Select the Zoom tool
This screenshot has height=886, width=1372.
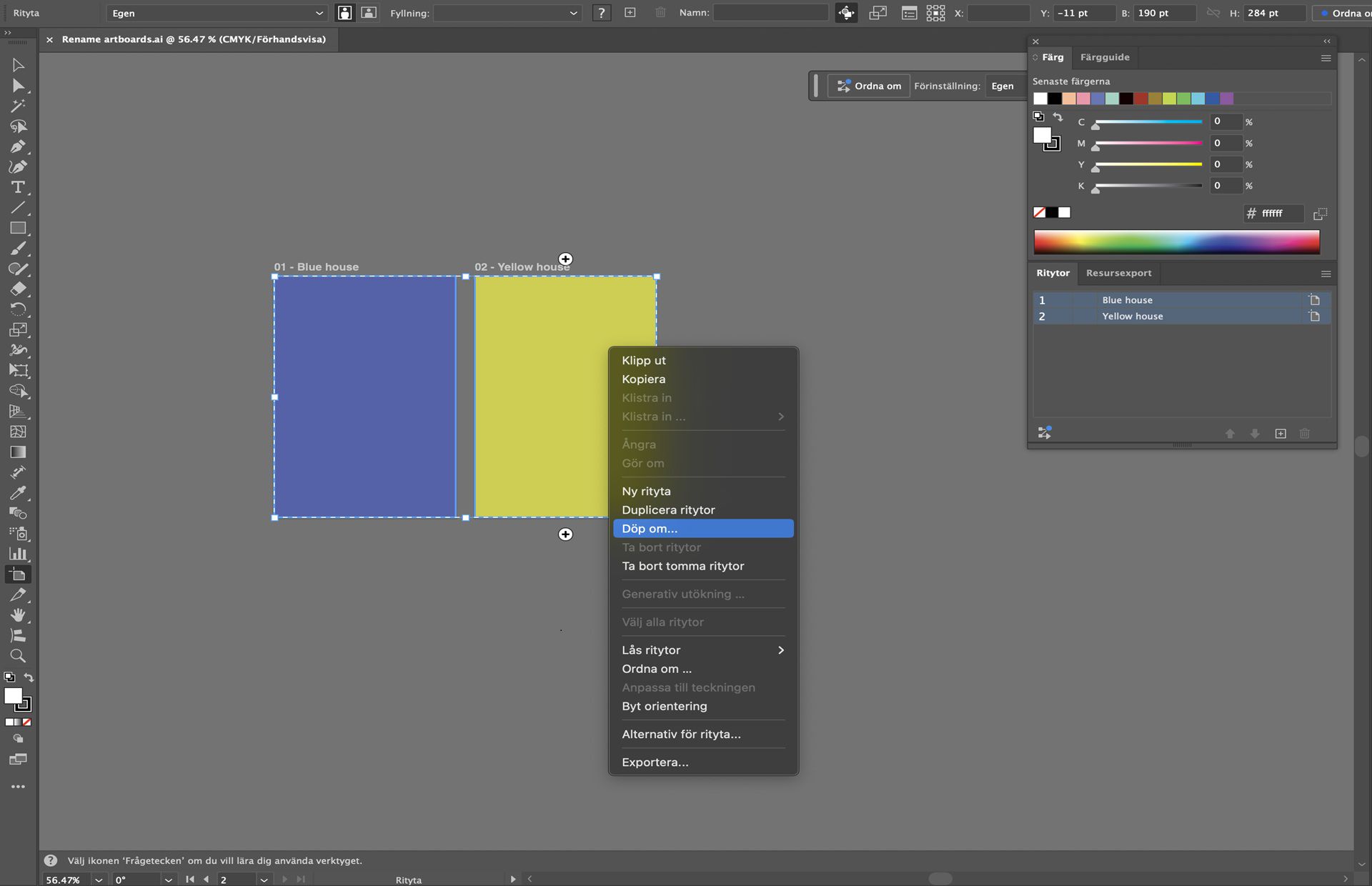[x=18, y=656]
